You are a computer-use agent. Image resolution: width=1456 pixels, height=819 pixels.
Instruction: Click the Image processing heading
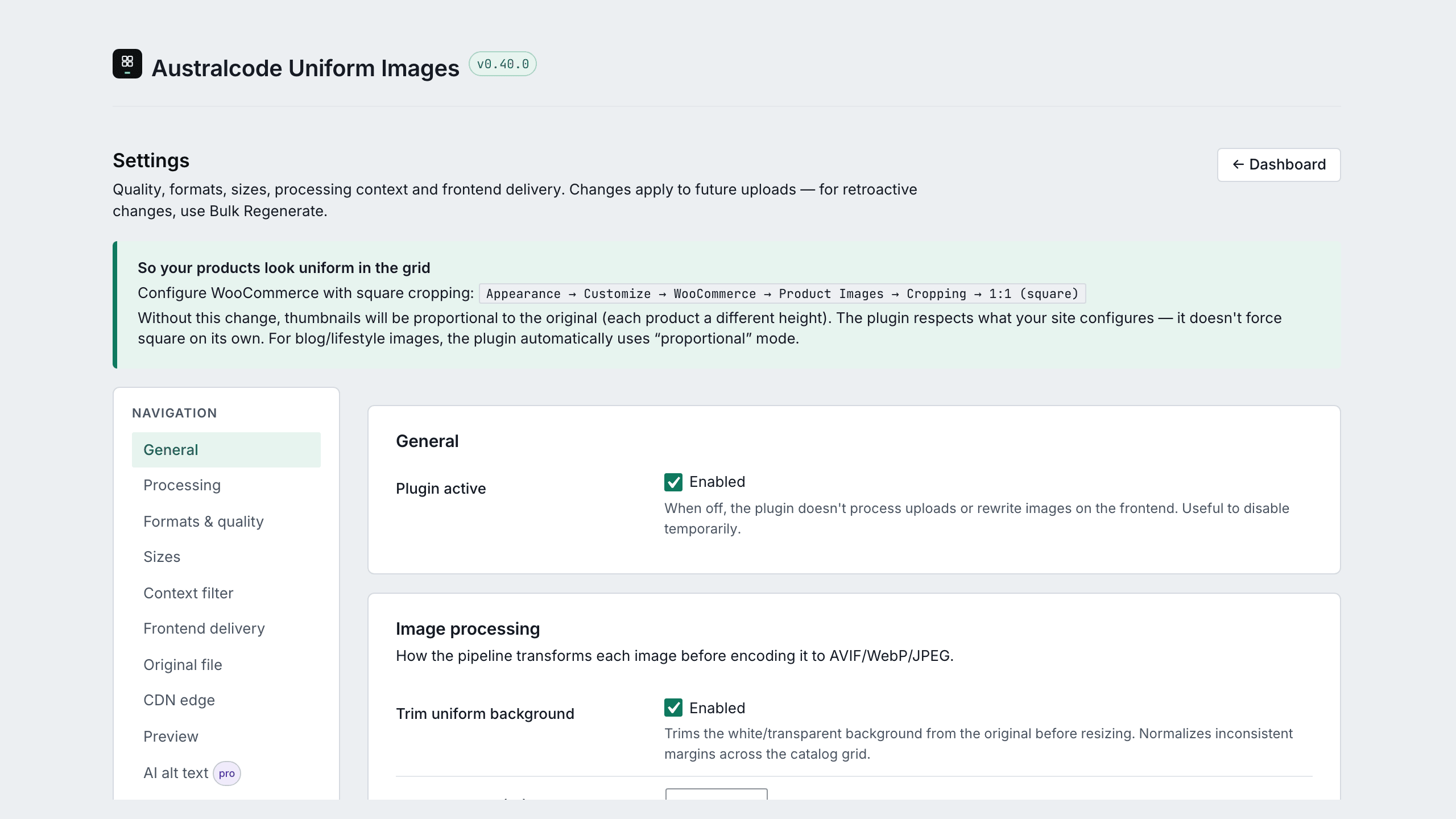click(x=468, y=629)
